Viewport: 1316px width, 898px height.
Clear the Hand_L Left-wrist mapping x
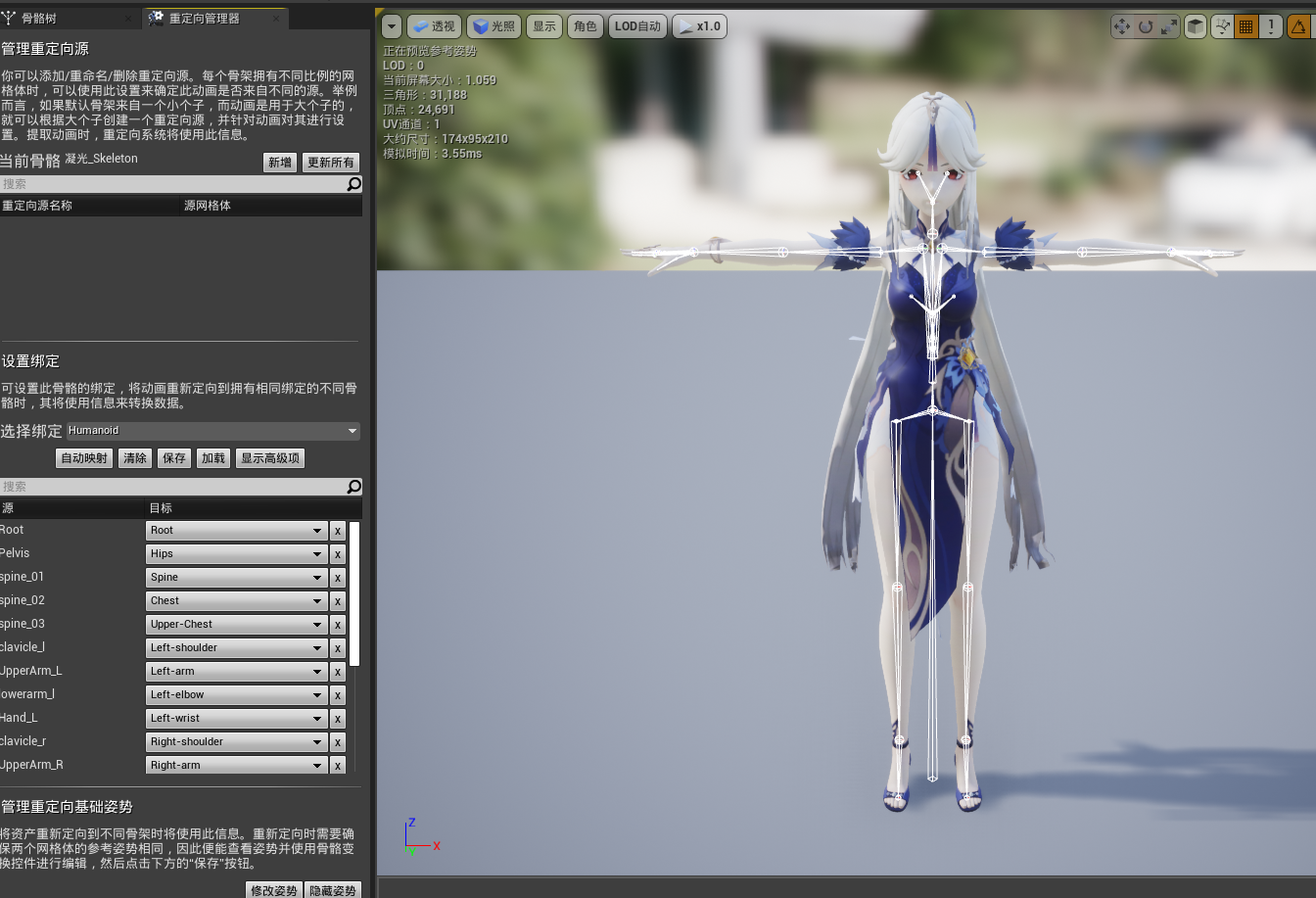pos(338,719)
